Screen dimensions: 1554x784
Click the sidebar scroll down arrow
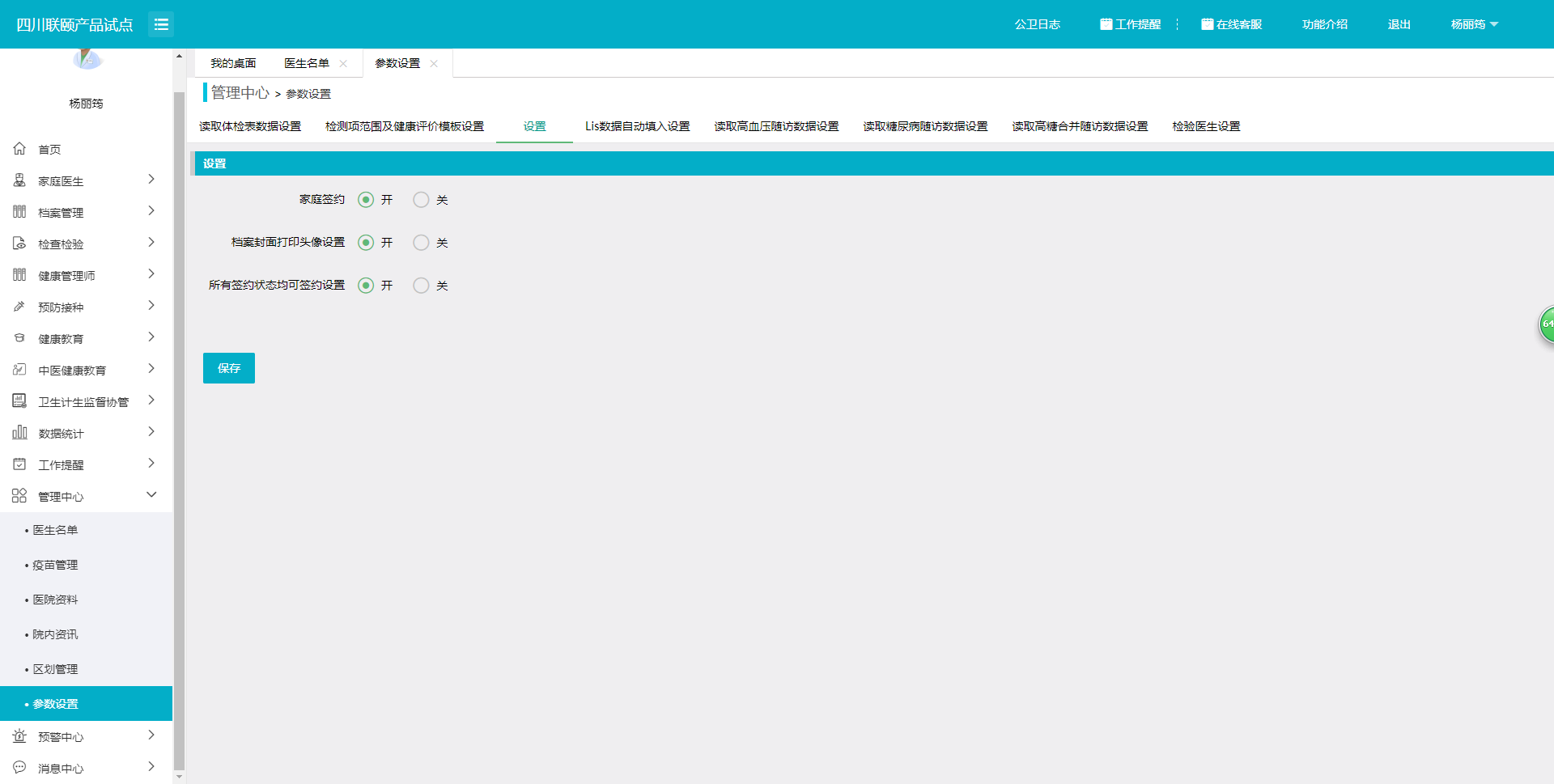pyautogui.click(x=179, y=778)
